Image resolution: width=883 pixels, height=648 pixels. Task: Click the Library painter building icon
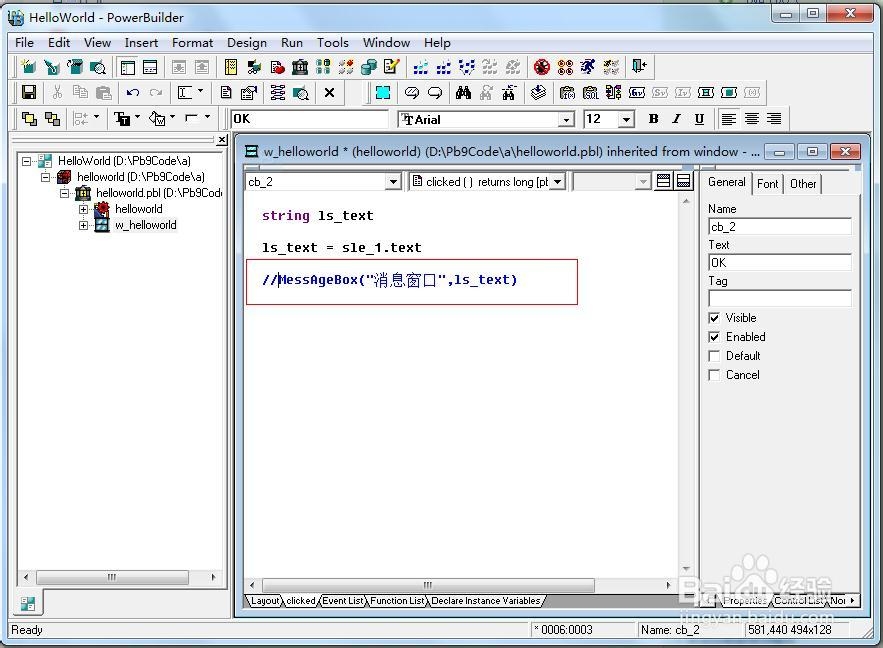[x=300, y=67]
